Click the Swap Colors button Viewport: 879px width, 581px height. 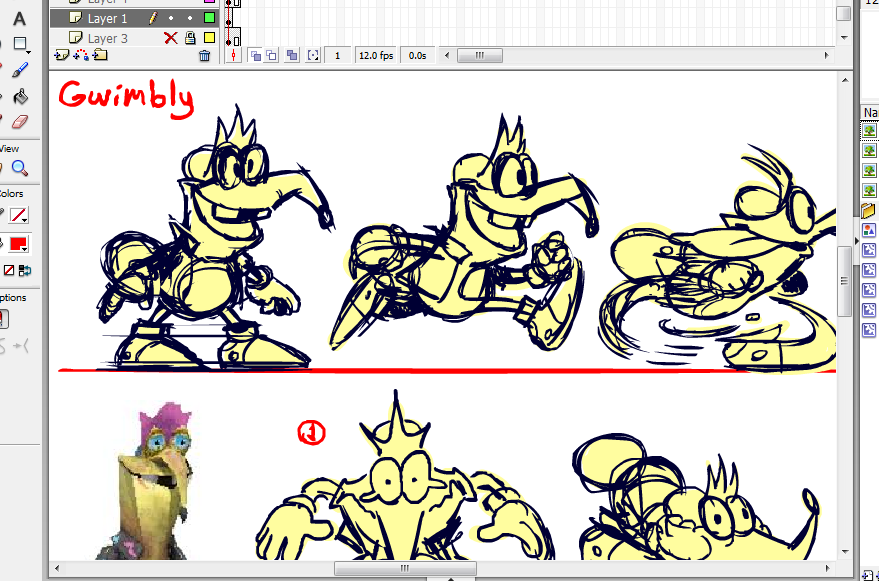click(25, 270)
